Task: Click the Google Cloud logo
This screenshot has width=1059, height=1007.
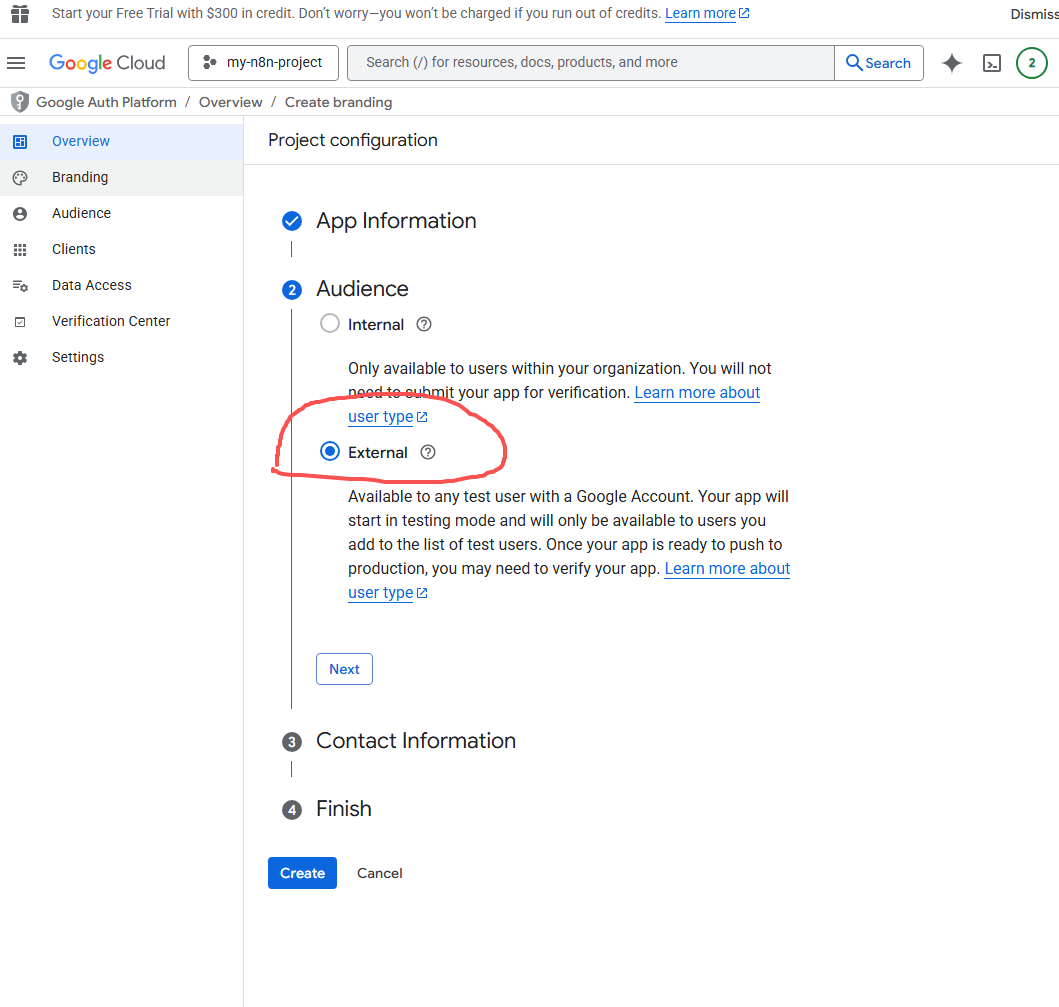Action: [107, 63]
